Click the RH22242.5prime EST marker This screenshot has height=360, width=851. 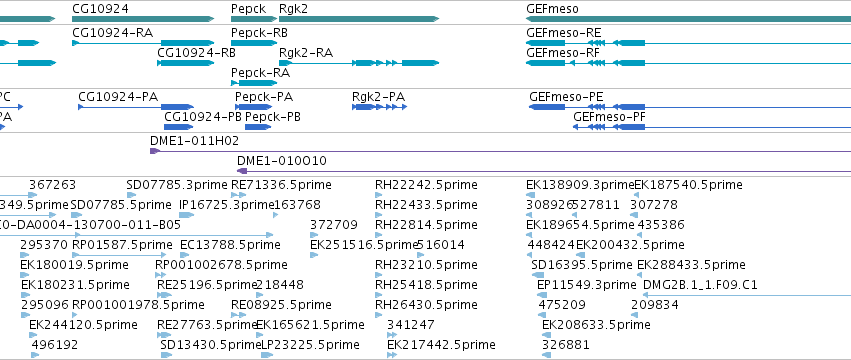(x=378, y=195)
